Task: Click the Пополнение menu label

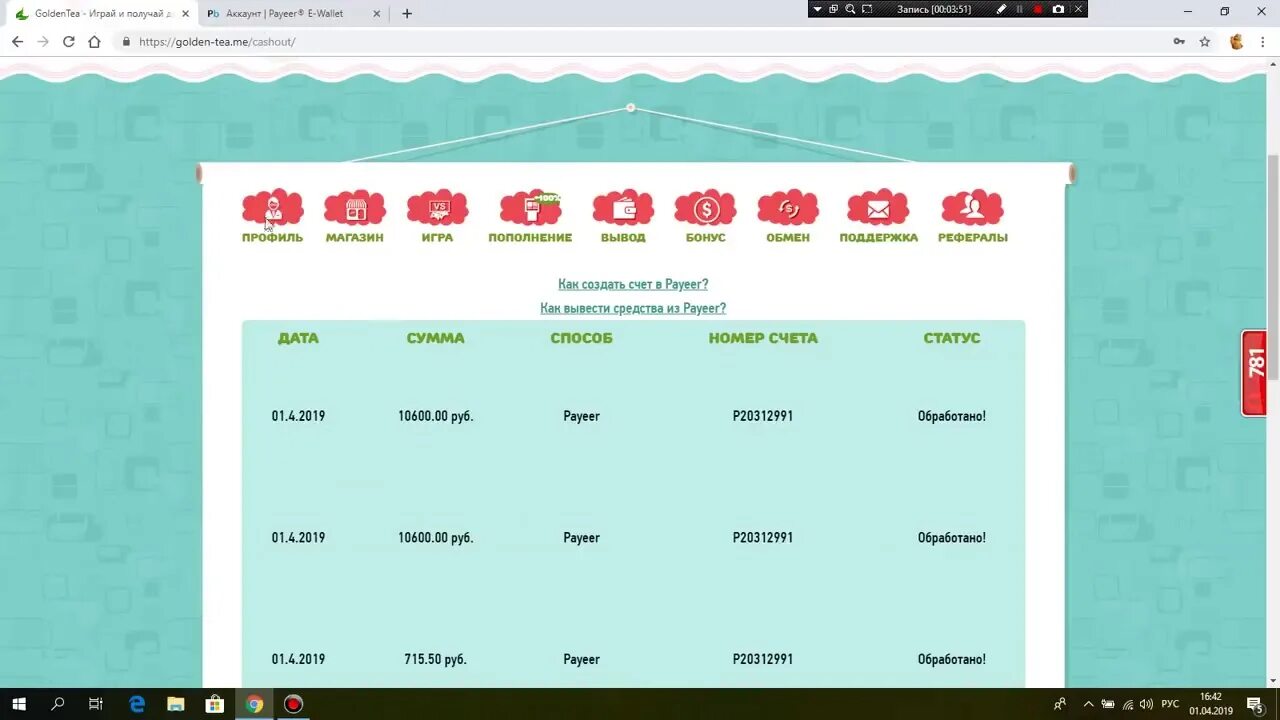Action: (530, 238)
